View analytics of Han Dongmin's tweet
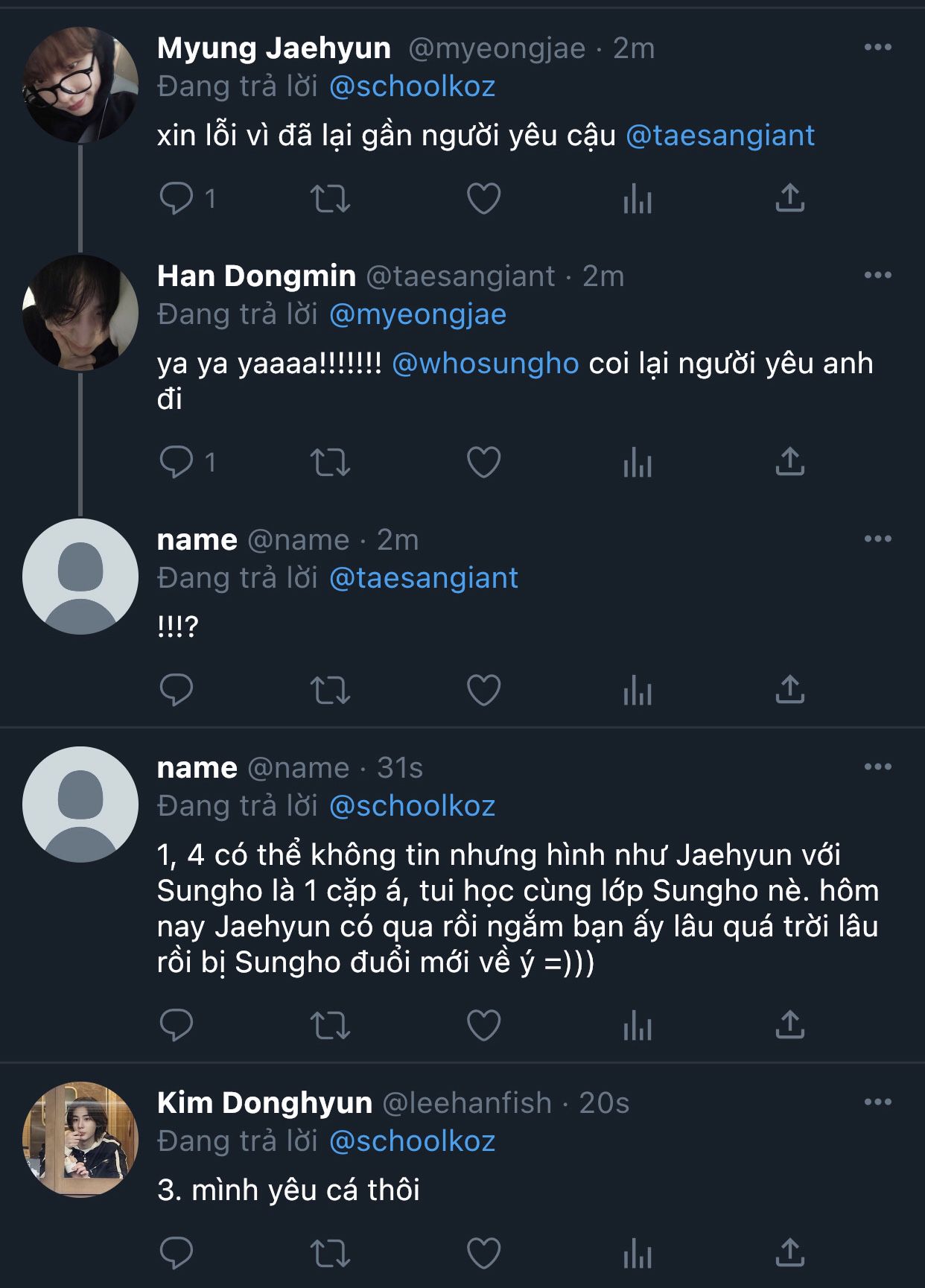 (x=638, y=462)
